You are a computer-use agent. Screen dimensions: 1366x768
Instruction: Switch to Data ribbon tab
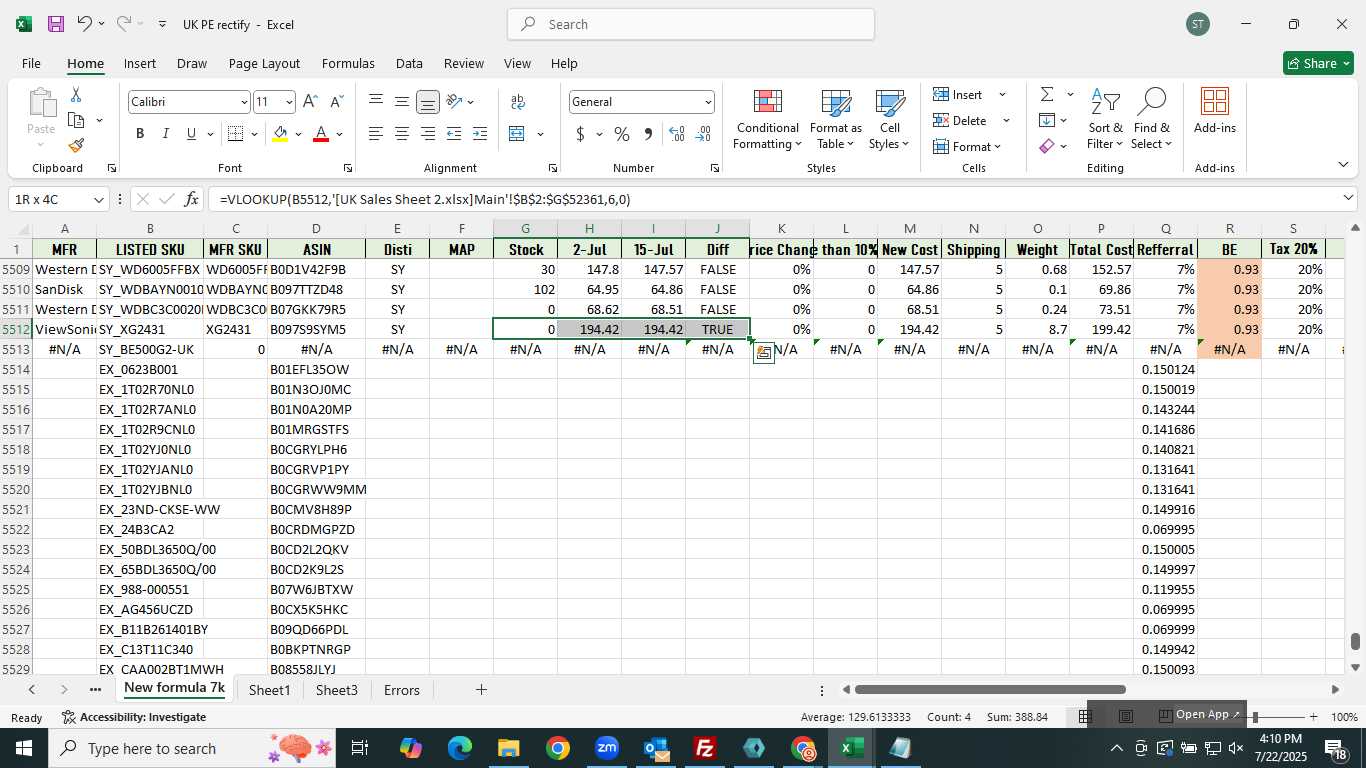click(x=409, y=63)
